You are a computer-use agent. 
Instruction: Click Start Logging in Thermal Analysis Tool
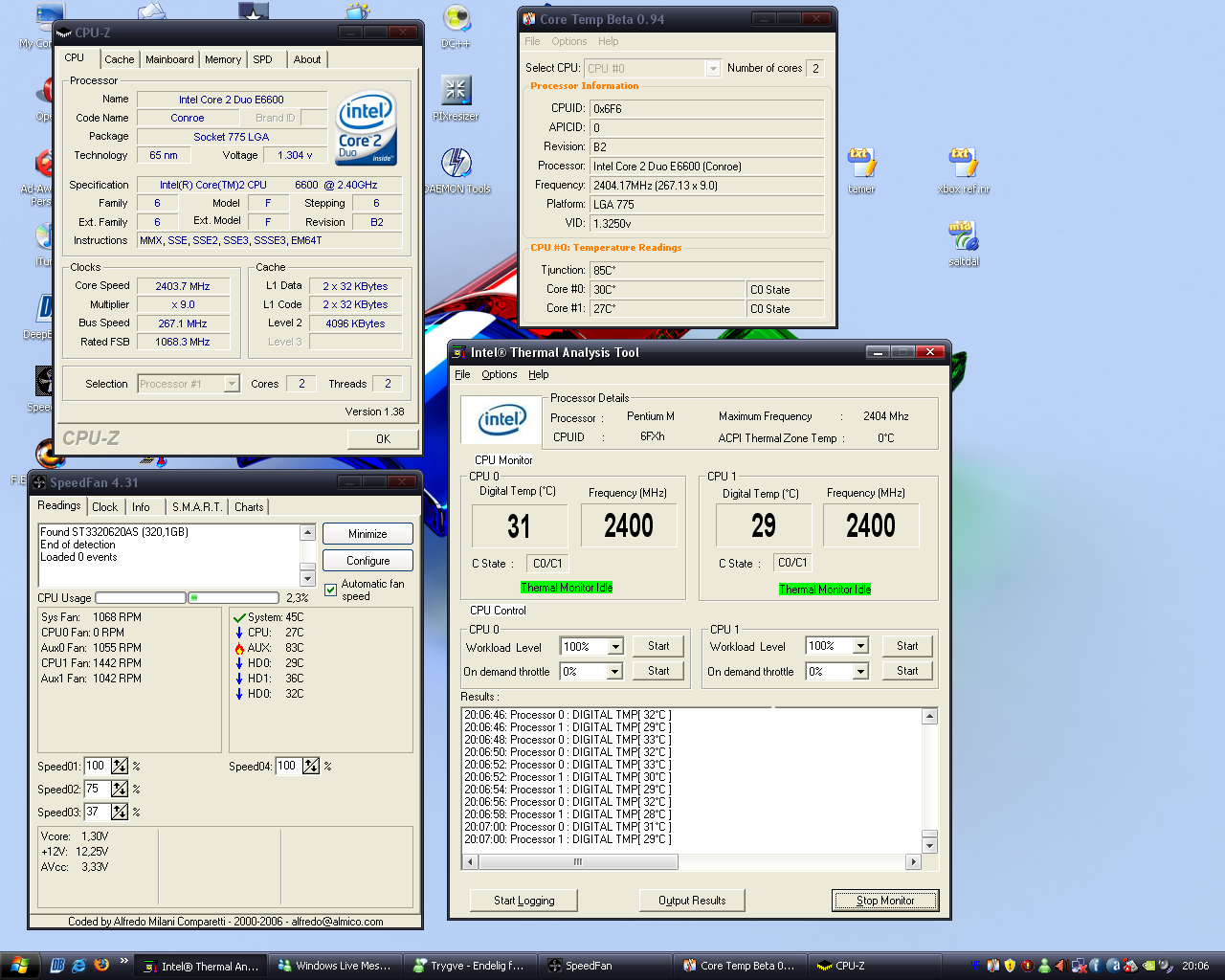(524, 901)
